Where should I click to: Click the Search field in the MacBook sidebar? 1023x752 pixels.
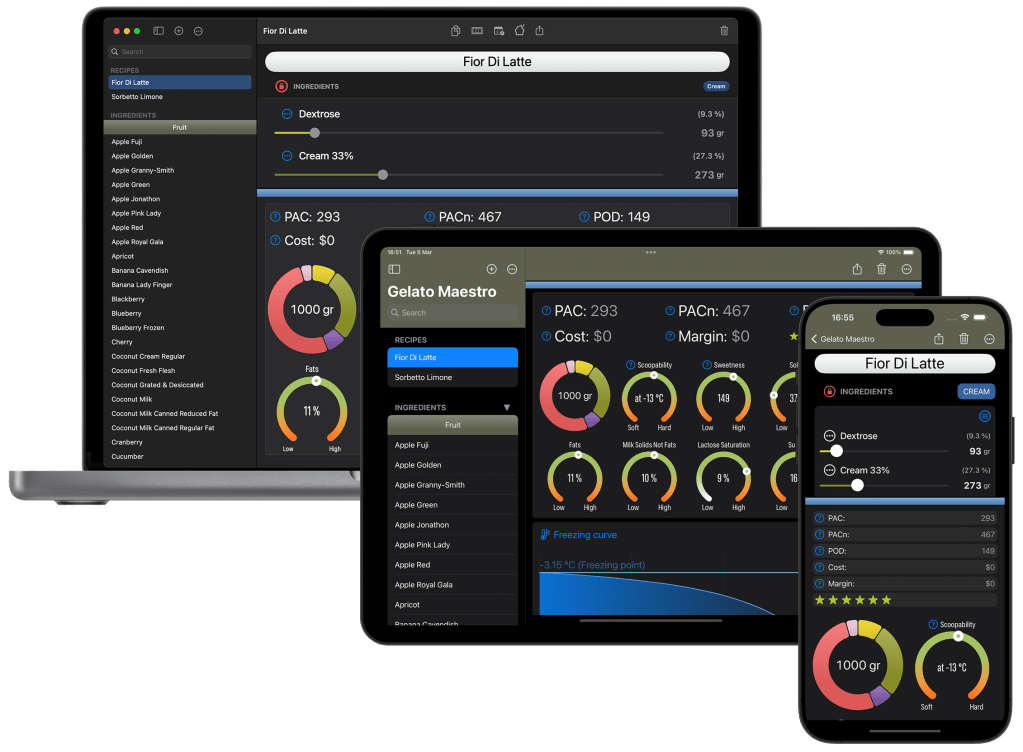(x=180, y=51)
